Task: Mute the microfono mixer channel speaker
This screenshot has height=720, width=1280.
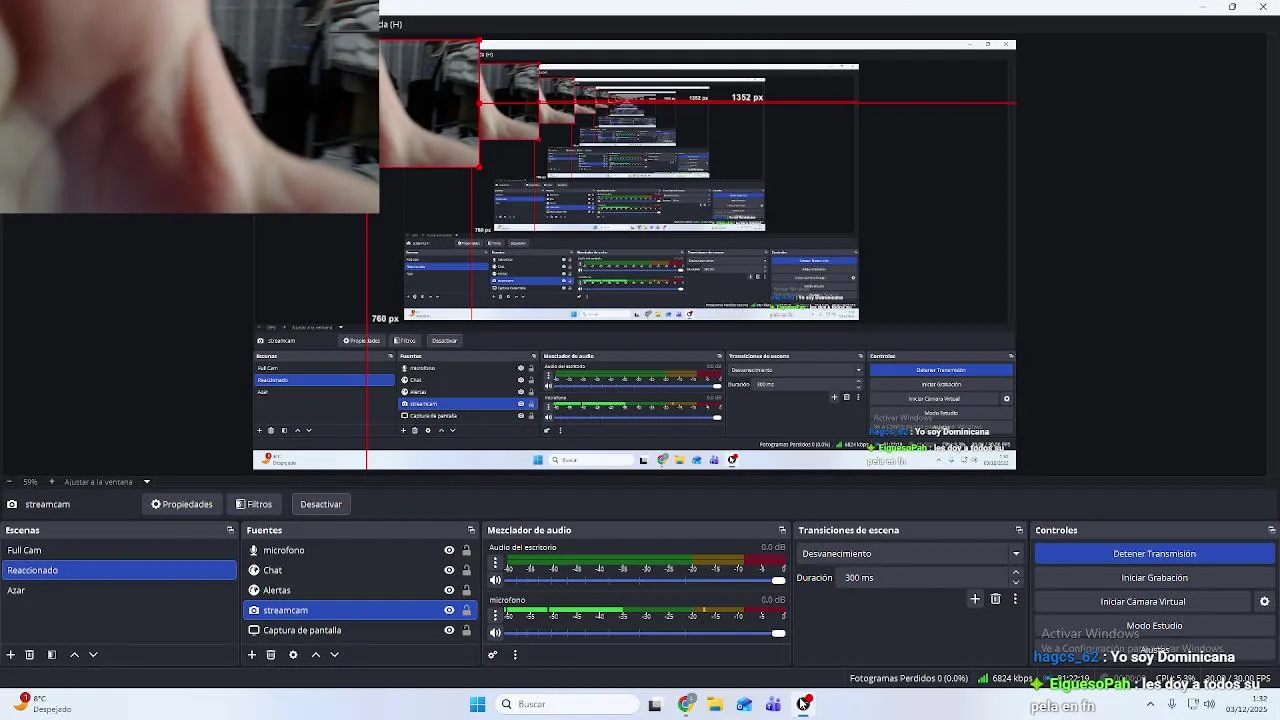Action: point(495,632)
